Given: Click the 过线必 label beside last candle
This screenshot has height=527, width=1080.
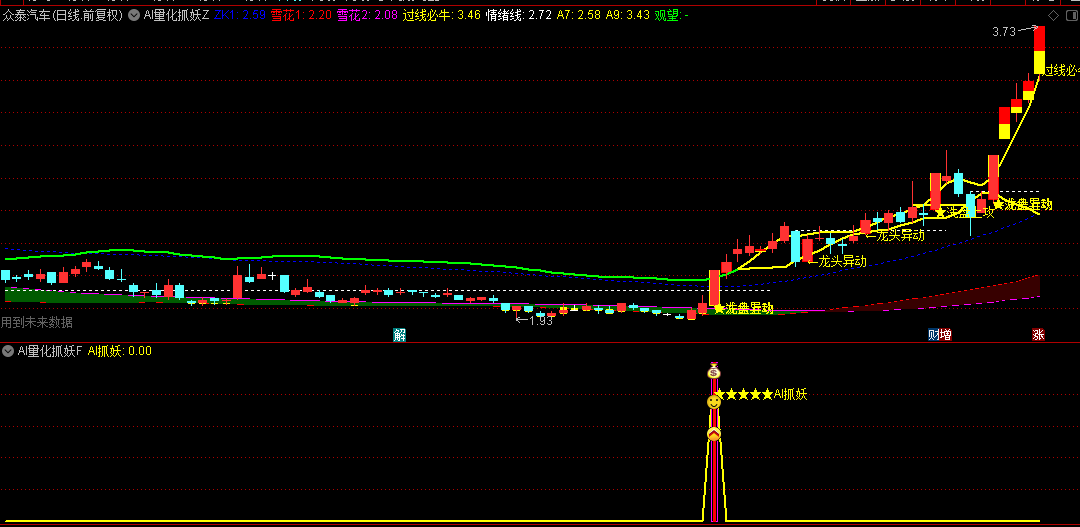Looking at the screenshot, I should click(1062, 70).
